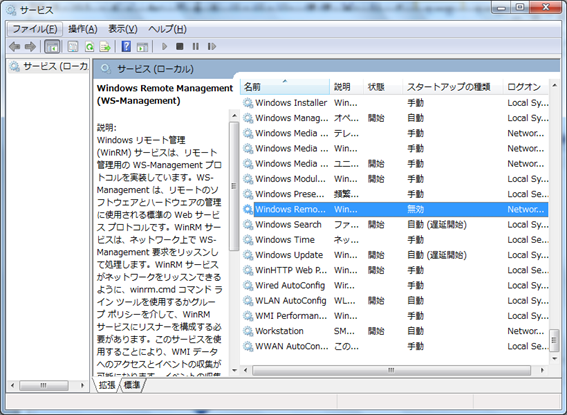Select the Windows Update service name
The width and height of the screenshot is (567, 415).
[x=289, y=255]
